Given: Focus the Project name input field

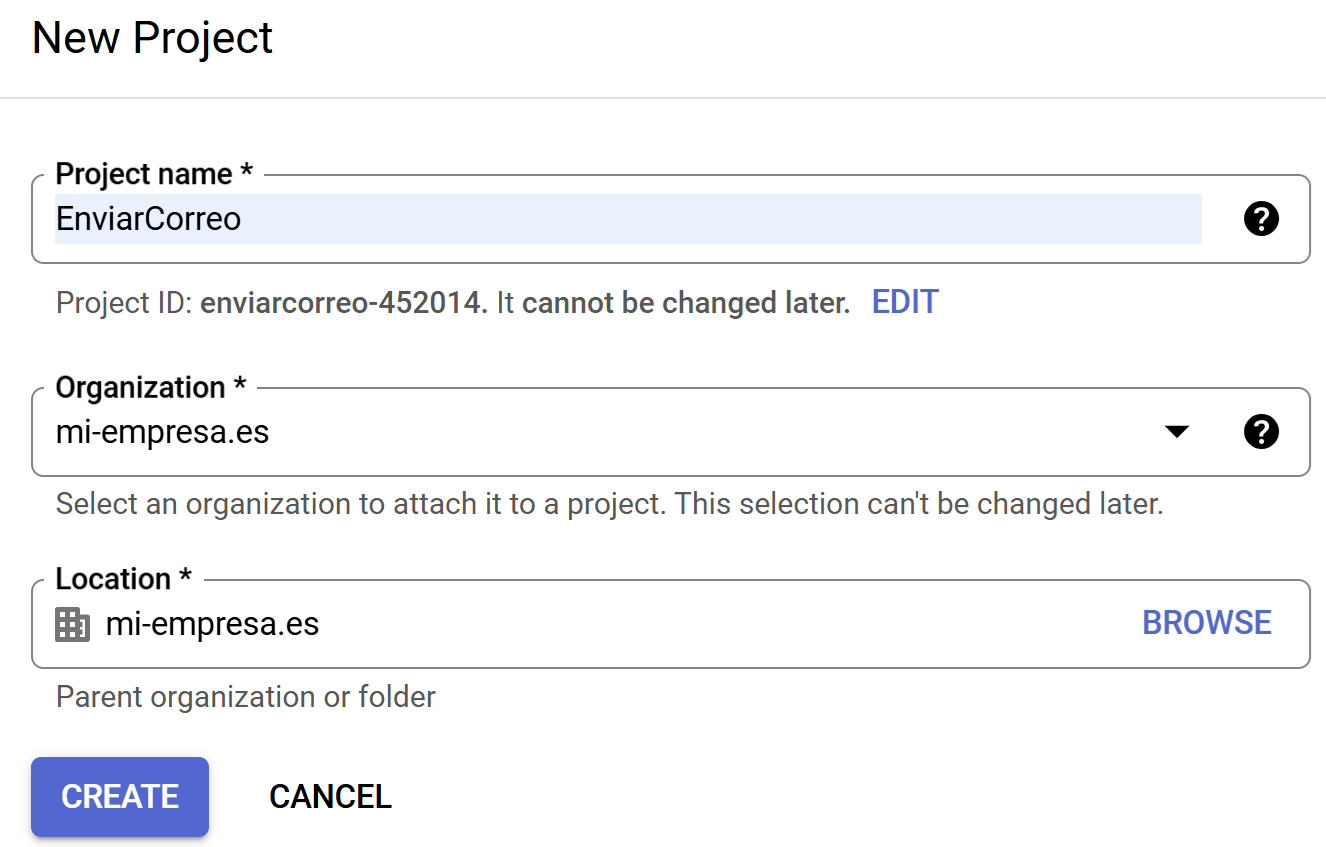Looking at the screenshot, I should pos(628,219).
